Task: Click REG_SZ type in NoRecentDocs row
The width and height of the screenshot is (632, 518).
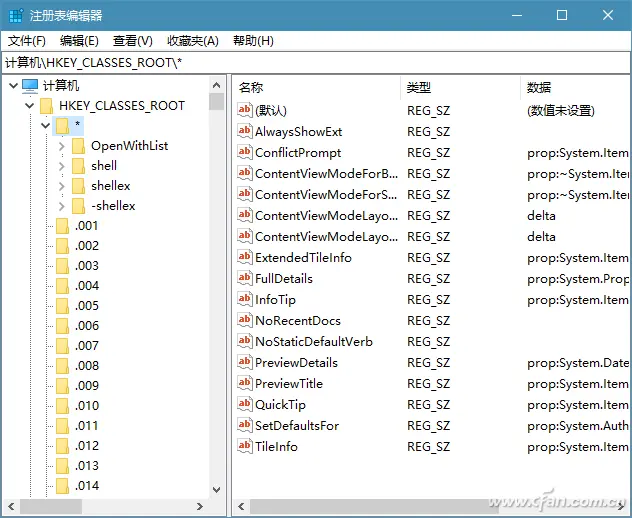Action: [x=428, y=320]
